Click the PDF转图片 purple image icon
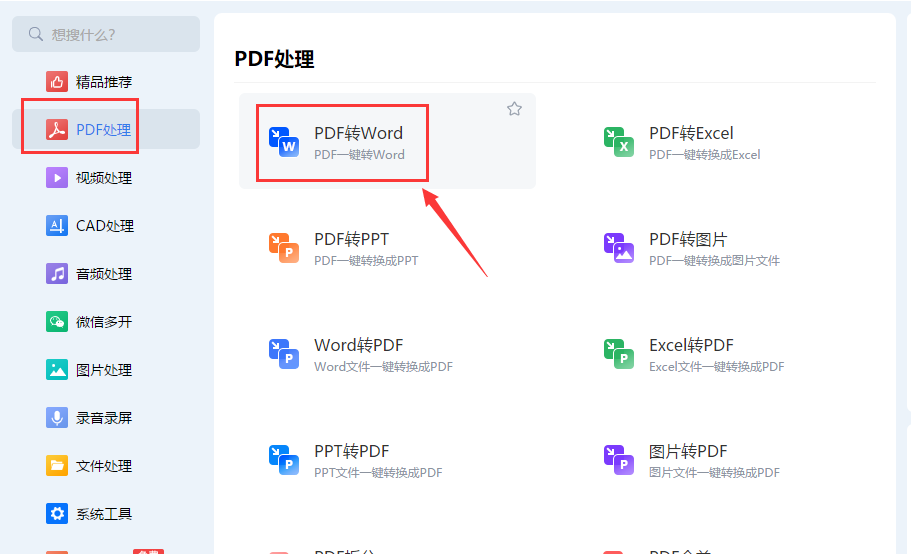Viewport: 911px width, 554px height. [x=619, y=248]
